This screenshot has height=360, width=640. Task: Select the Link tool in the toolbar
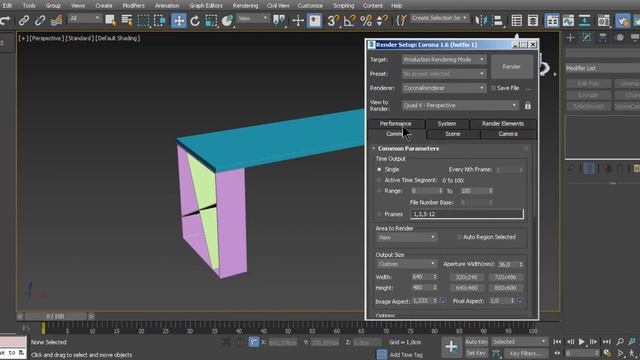[x=24, y=20]
